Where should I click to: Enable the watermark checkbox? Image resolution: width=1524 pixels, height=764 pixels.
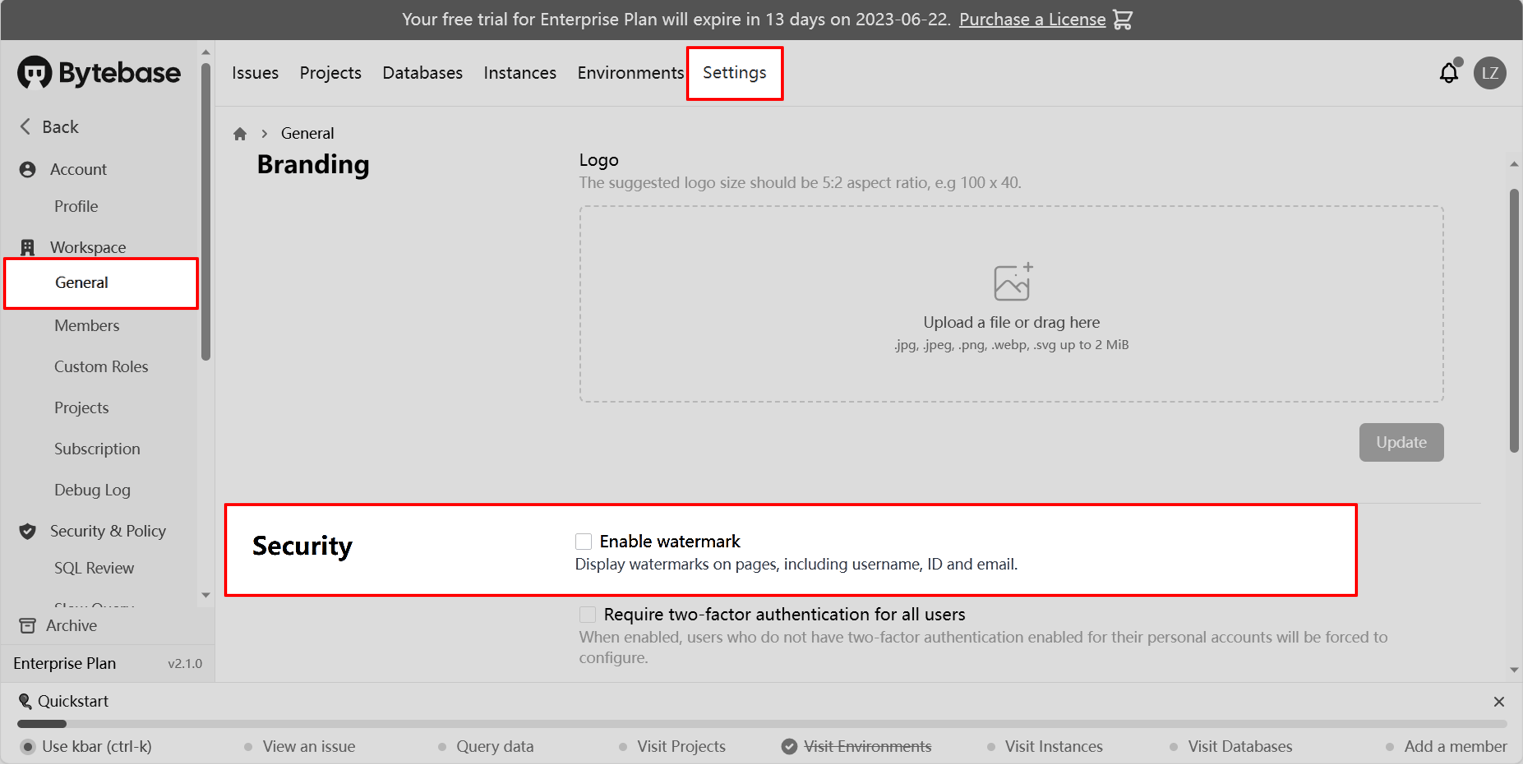click(x=584, y=541)
